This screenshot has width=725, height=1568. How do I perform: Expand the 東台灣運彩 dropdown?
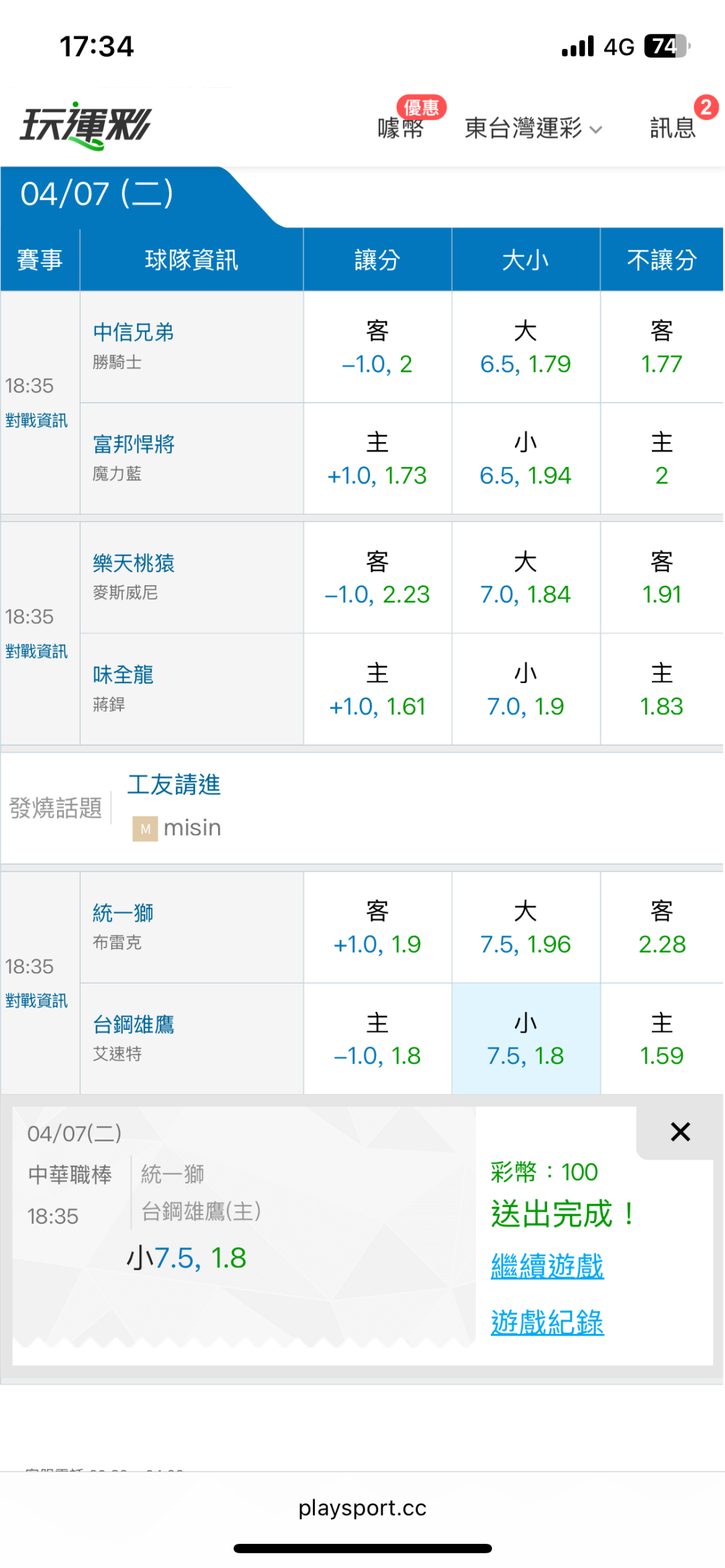(x=533, y=127)
